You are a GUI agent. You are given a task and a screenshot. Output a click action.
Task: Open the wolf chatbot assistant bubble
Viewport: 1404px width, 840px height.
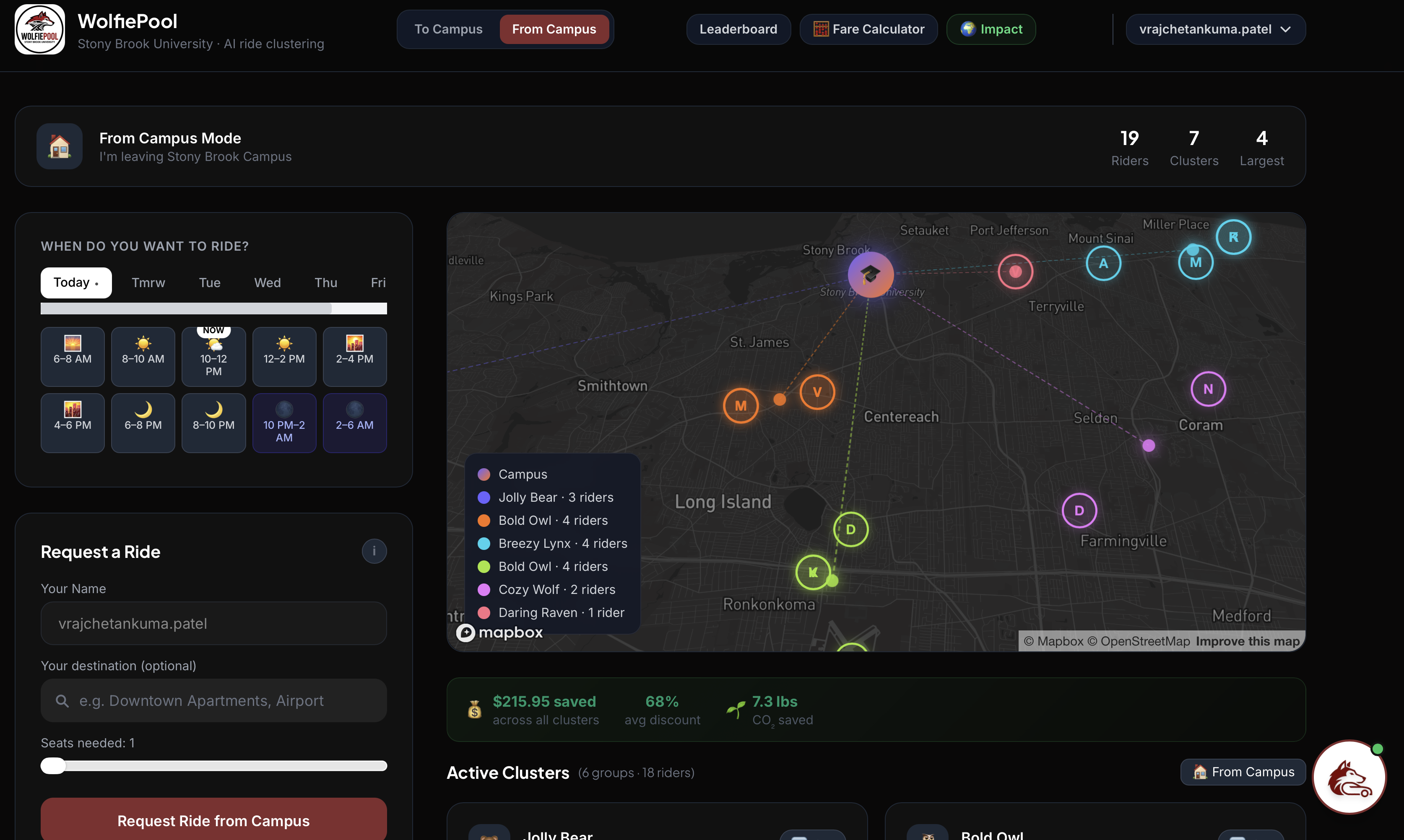coord(1349,777)
